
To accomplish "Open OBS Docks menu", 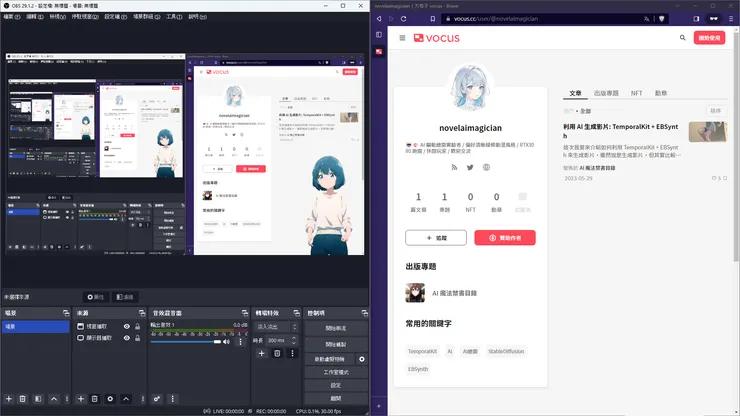I will click(85, 17).
